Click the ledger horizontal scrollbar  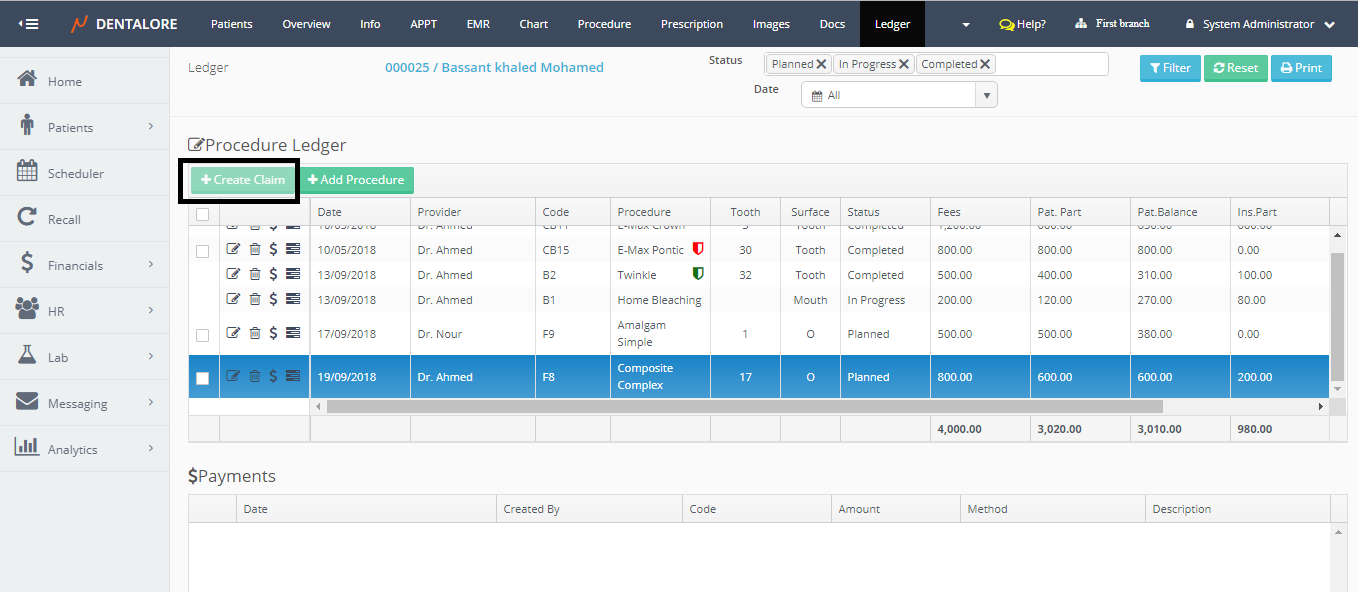(744, 407)
